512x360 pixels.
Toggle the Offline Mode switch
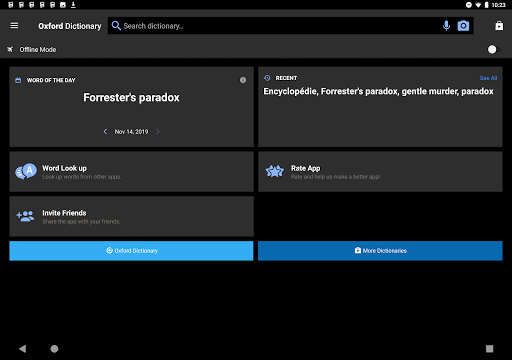point(494,49)
